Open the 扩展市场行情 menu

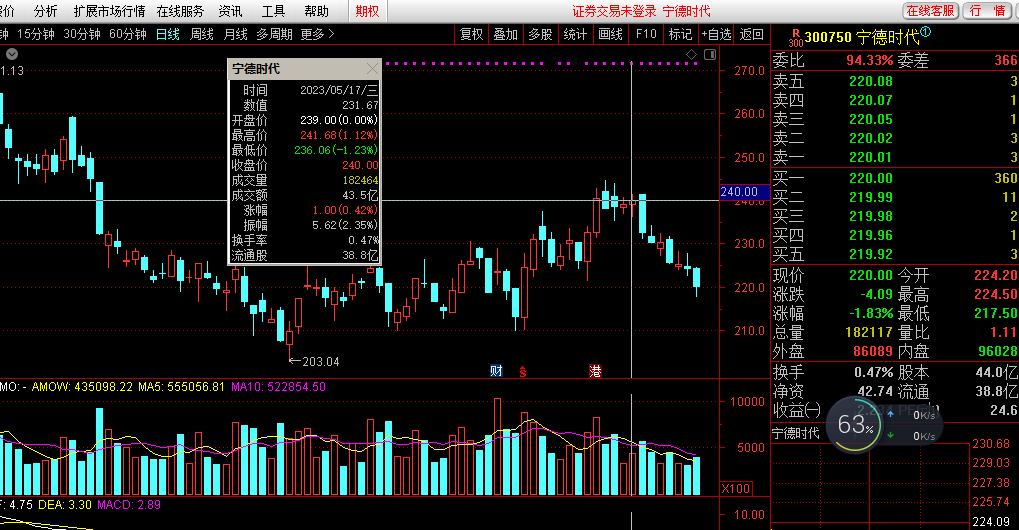tap(109, 11)
